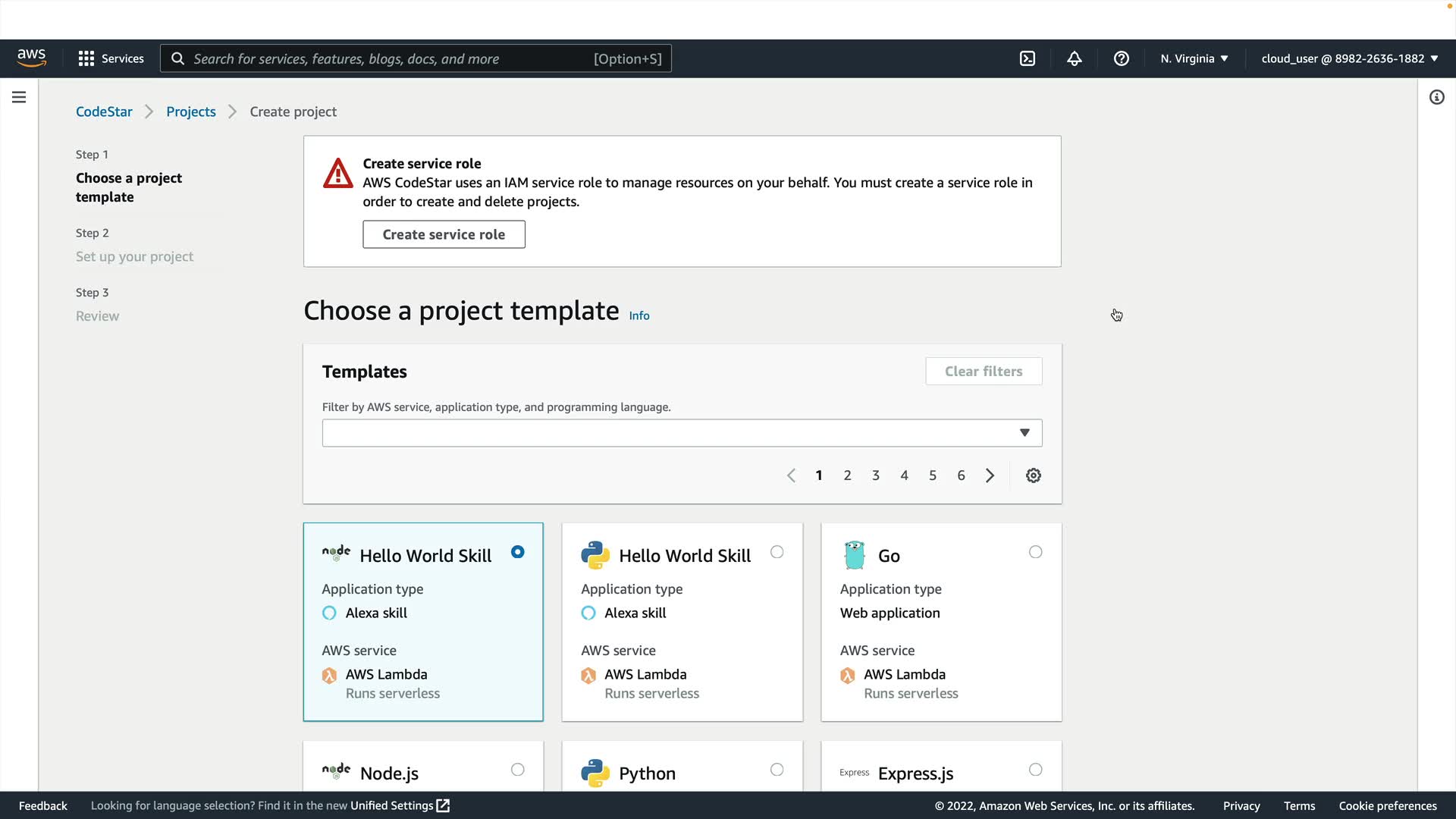Open the Services grid menu
This screenshot has width=1456, height=819.
111,58
